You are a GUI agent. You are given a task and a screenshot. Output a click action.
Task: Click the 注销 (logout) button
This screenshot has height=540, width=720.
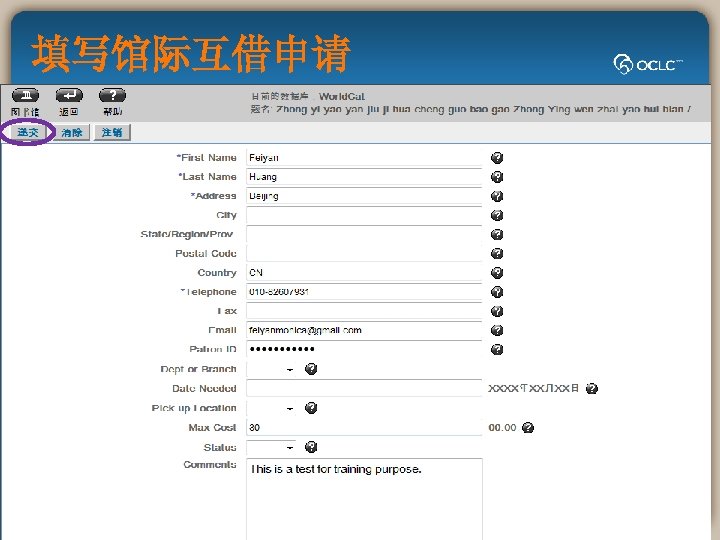(x=112, y=133)
